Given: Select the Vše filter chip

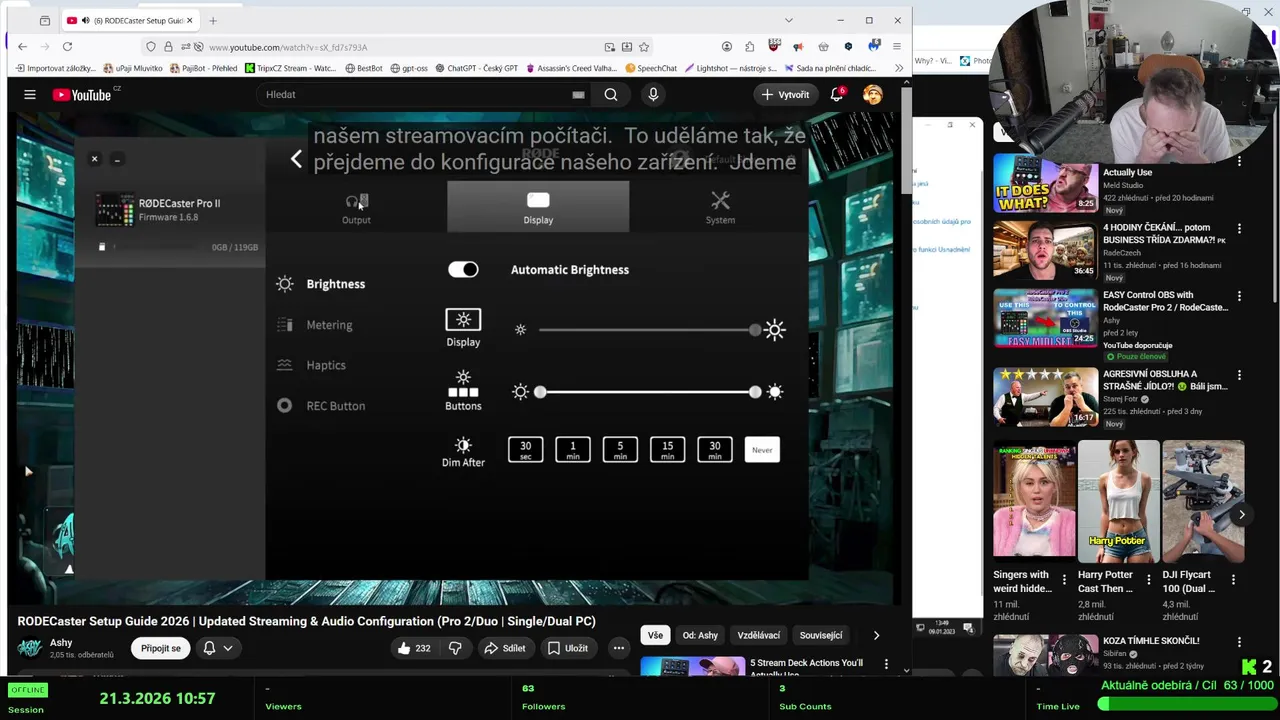Looking at the screenshot, I should [655, 635].
